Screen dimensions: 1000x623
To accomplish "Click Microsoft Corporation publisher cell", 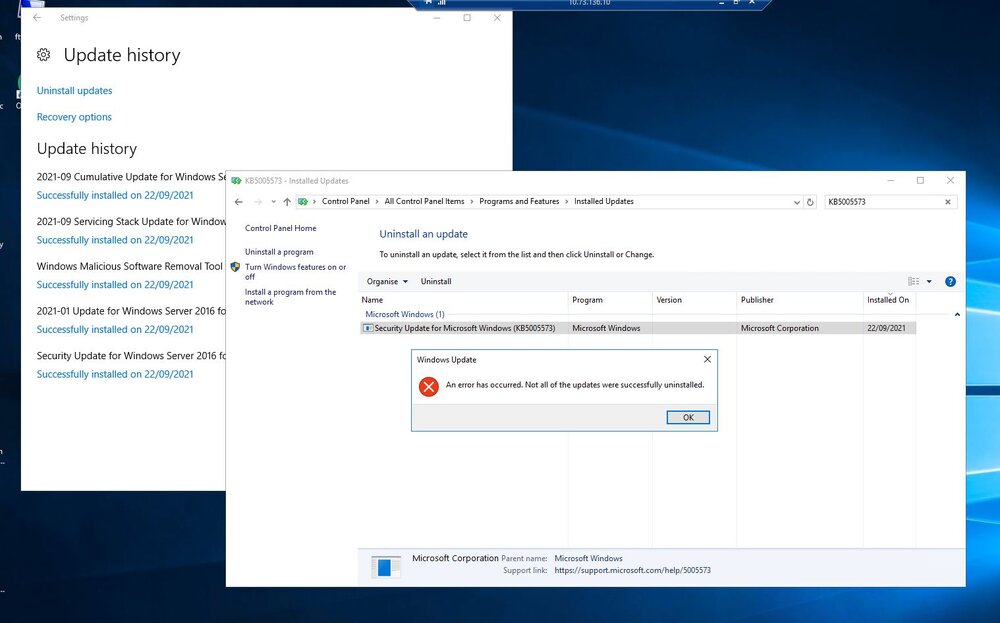I will click(x=779, y=328).
